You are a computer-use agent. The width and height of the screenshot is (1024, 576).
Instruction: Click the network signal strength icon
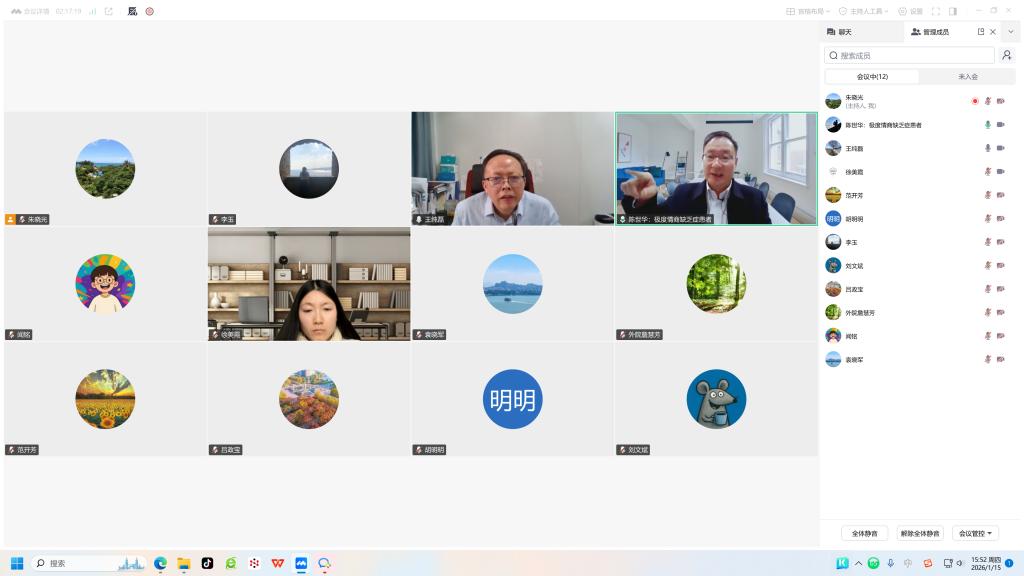(92, 11)
